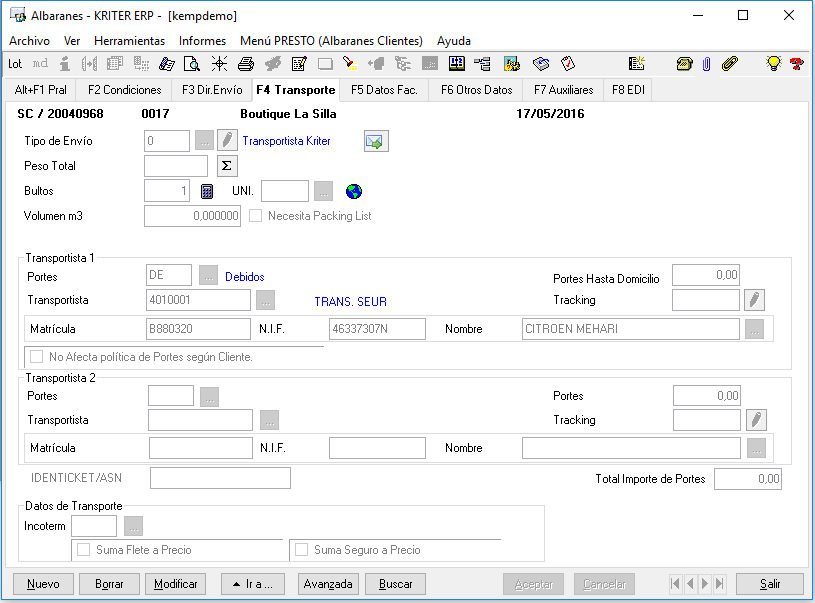Click the Borrar button

point(109,584)
